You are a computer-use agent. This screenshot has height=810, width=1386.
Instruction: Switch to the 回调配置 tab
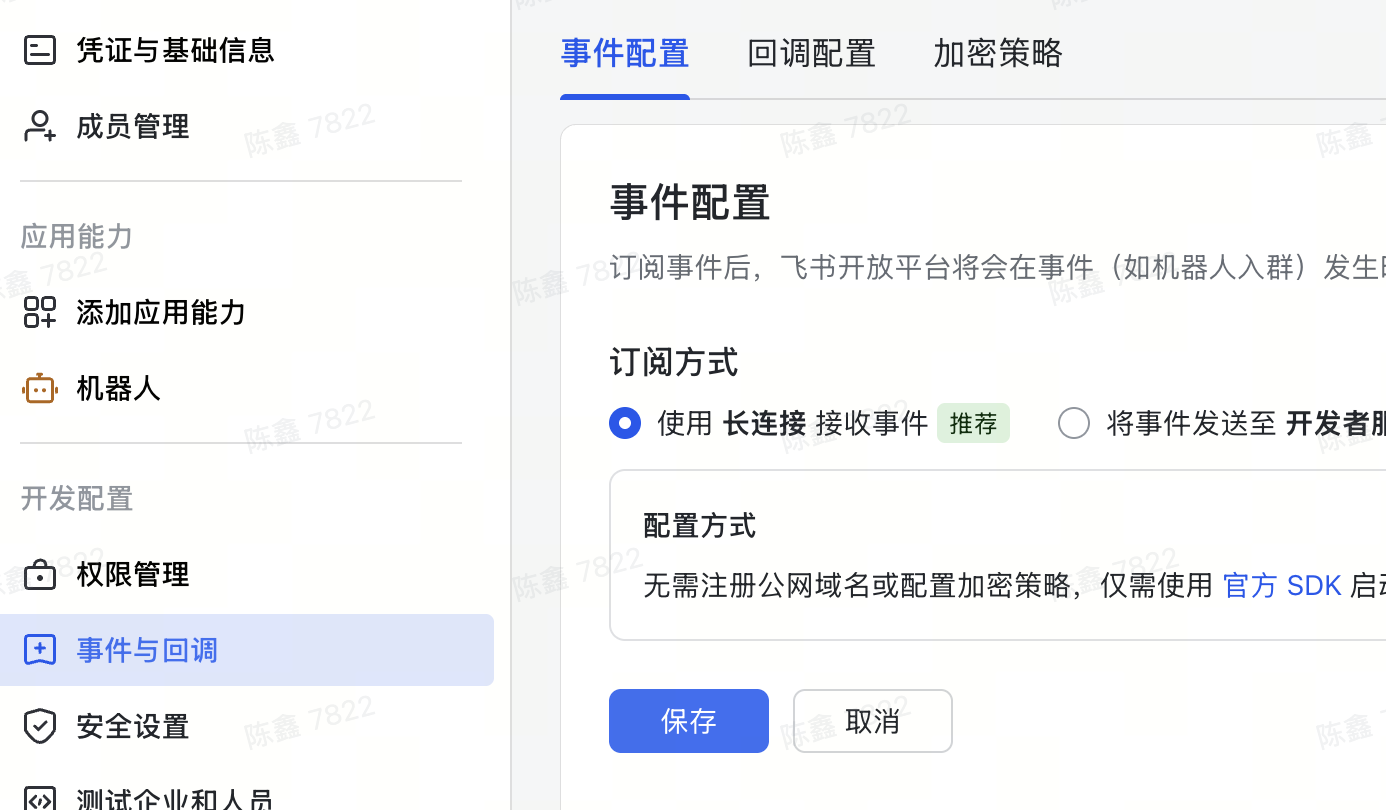click(811, 53)
